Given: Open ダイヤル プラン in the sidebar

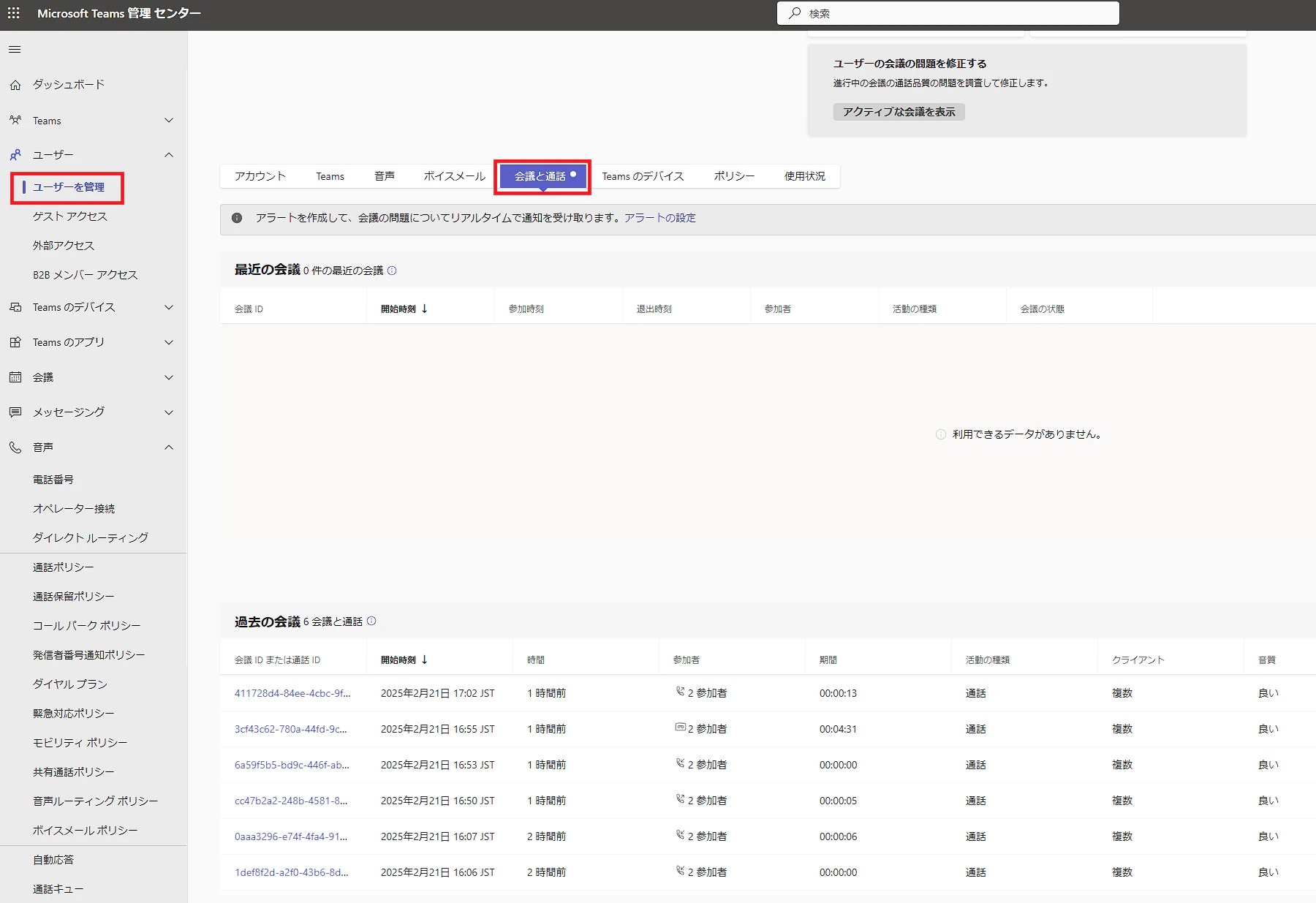Looking at the screenshot, I should tap(70, 684).
